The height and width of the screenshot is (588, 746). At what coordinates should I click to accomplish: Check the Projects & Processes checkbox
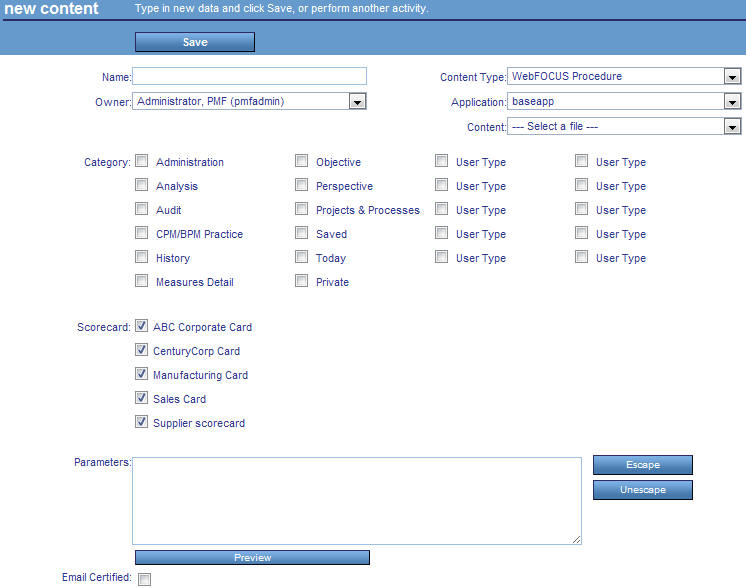pyautogui.click(x=301, y=209)
